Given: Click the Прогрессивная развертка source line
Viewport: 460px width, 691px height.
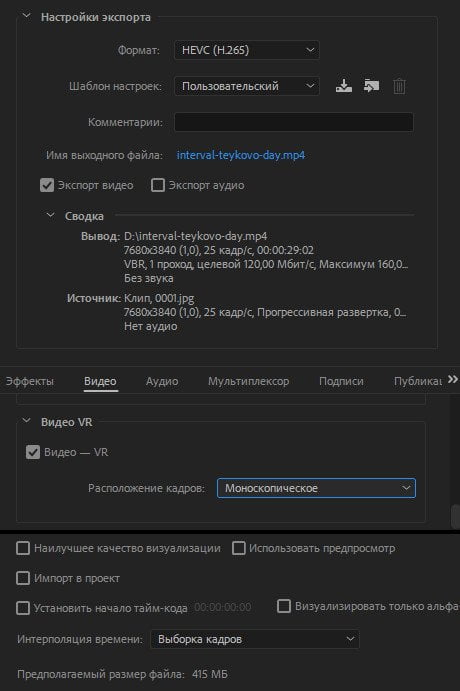Looking at the screenshot, I should [x=265, y=312].
